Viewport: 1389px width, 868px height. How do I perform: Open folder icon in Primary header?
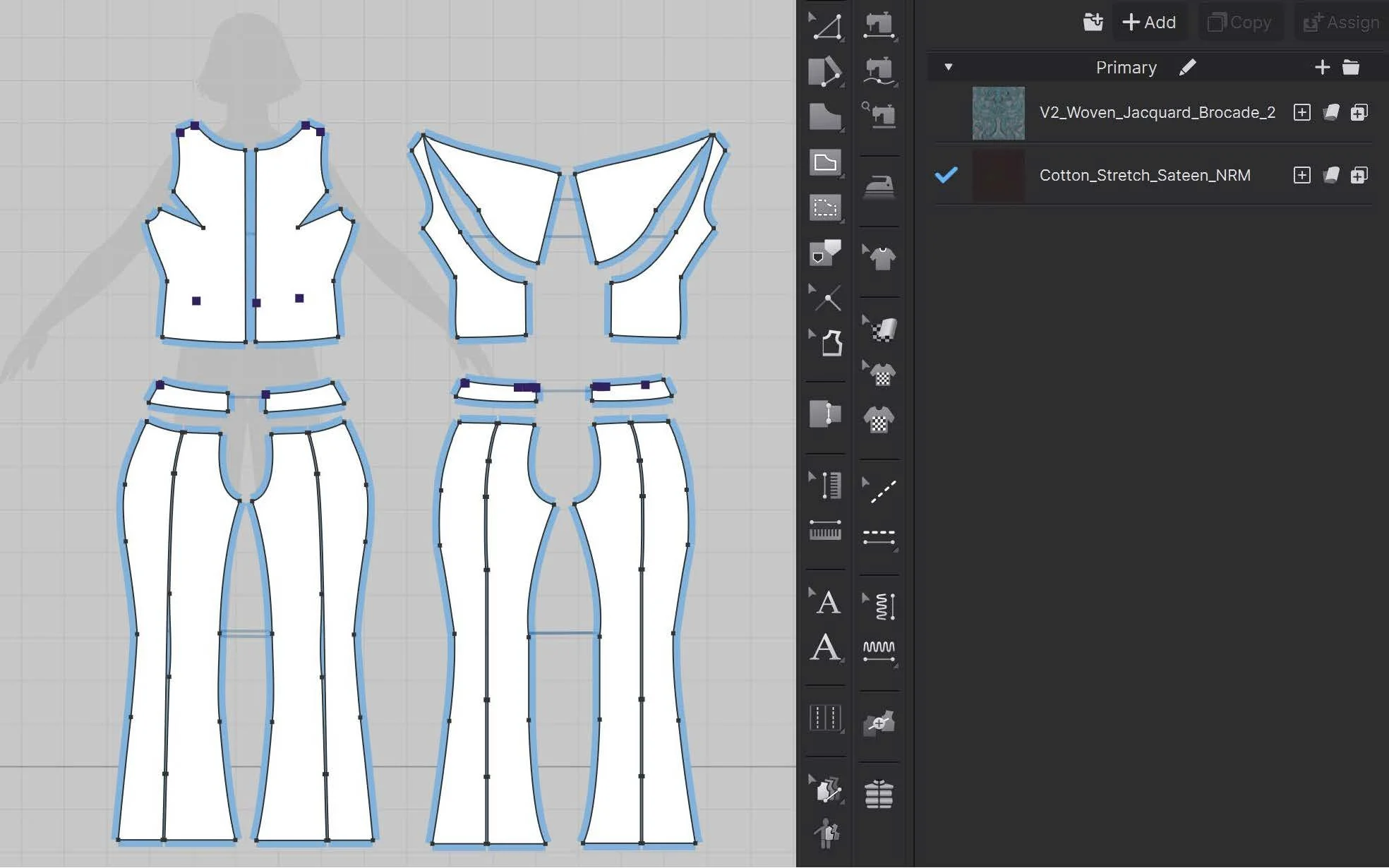coord(1350,67)
